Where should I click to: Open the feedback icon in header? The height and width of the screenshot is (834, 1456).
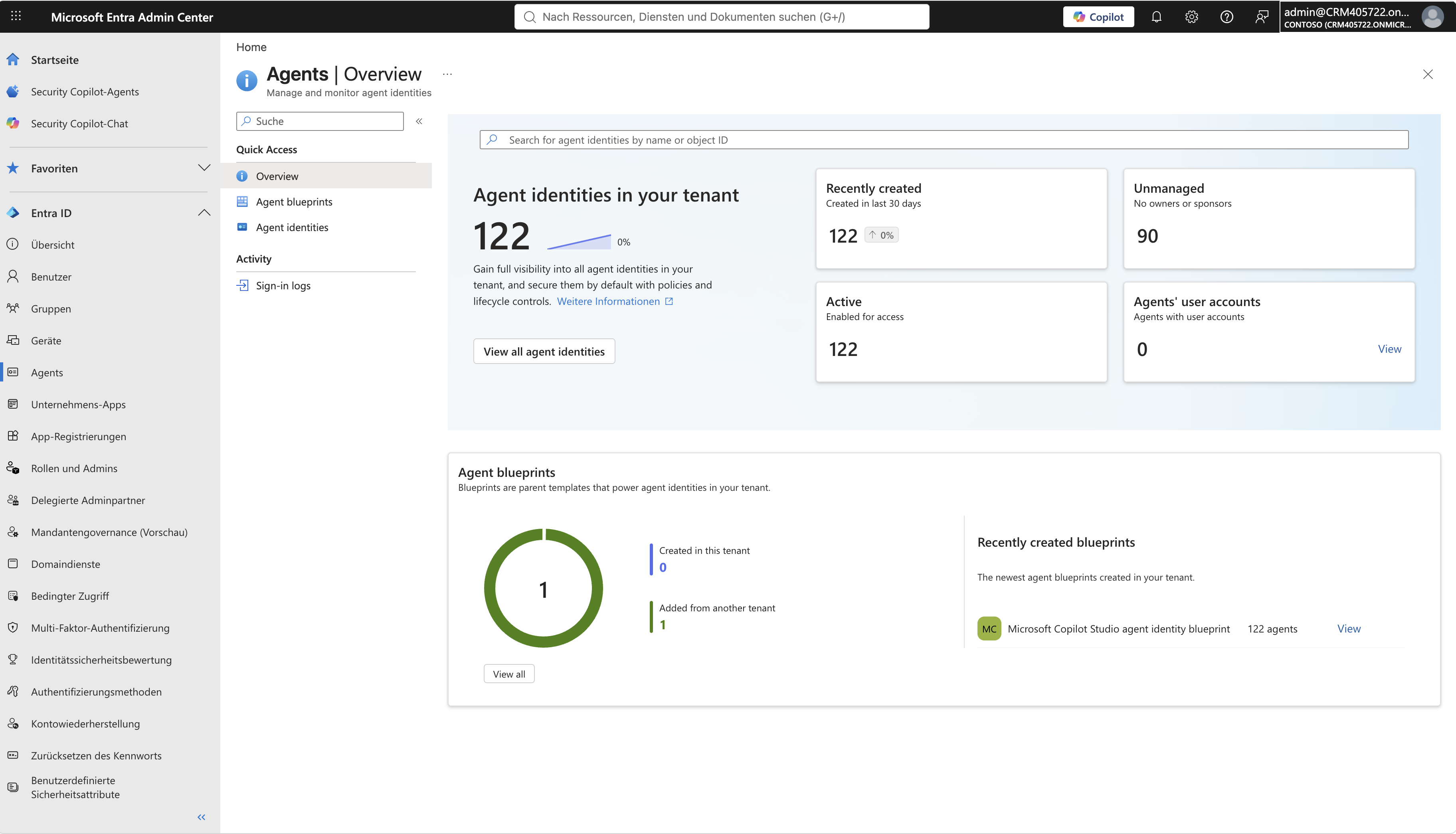click(x=1261, y=17)
